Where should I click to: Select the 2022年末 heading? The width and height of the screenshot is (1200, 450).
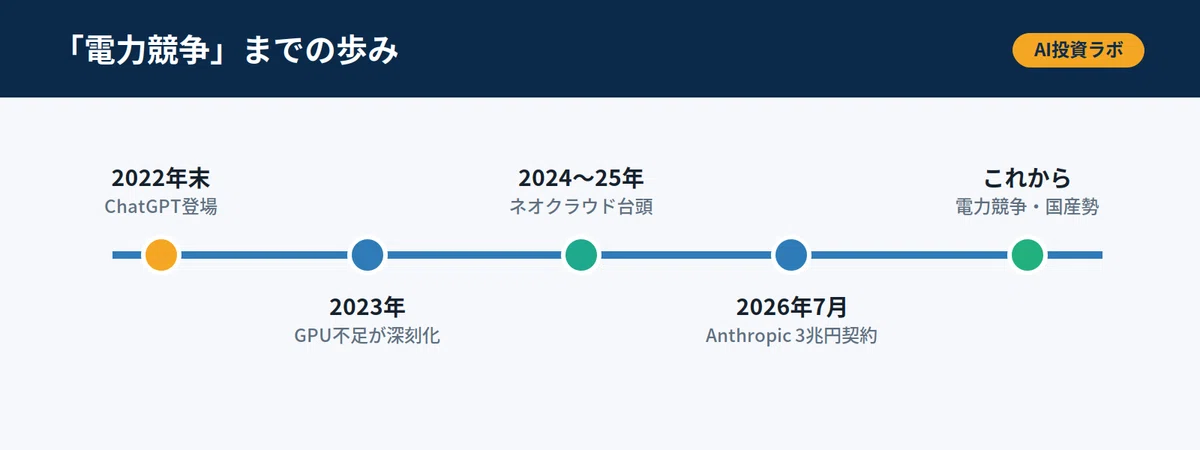coord(161,179)
